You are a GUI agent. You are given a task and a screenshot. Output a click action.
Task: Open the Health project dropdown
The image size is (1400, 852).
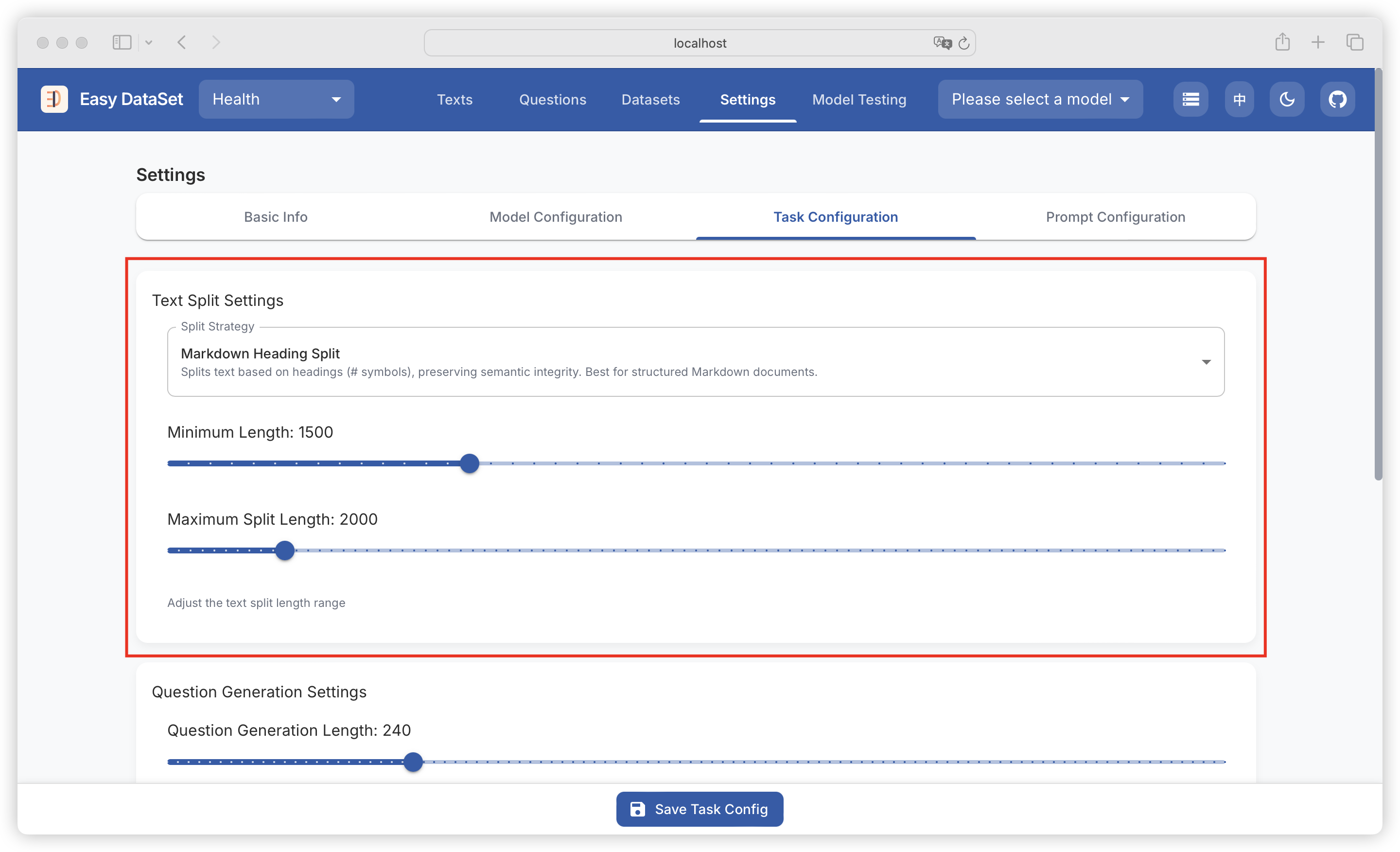[276, 99]
